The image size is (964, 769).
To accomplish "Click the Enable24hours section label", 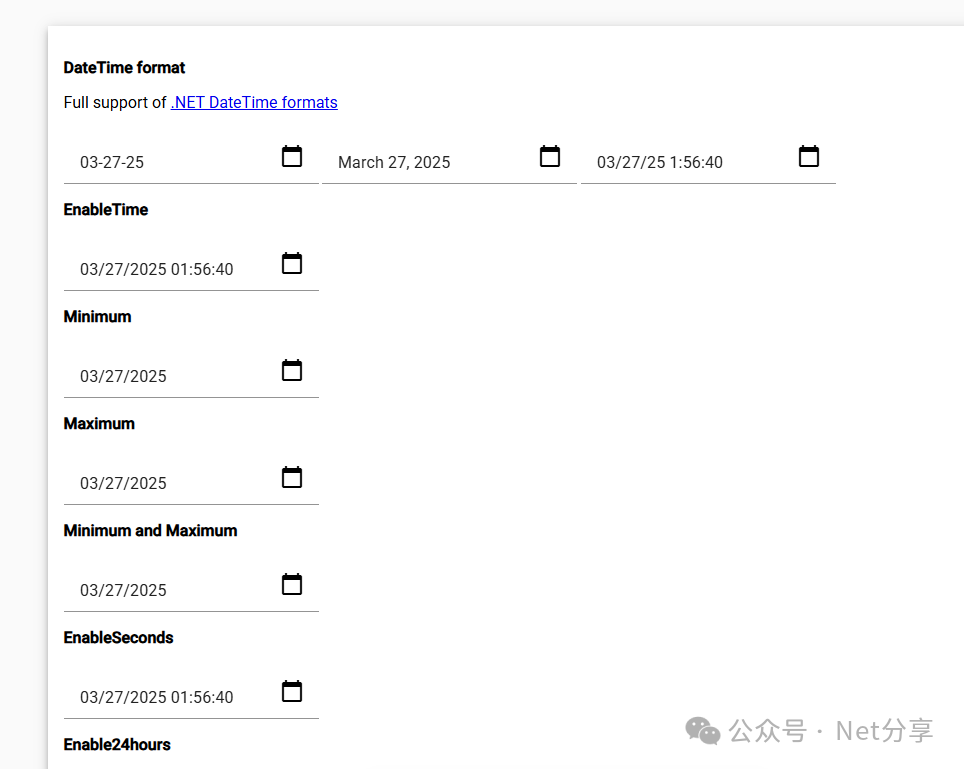I will (x=117, y=745).
